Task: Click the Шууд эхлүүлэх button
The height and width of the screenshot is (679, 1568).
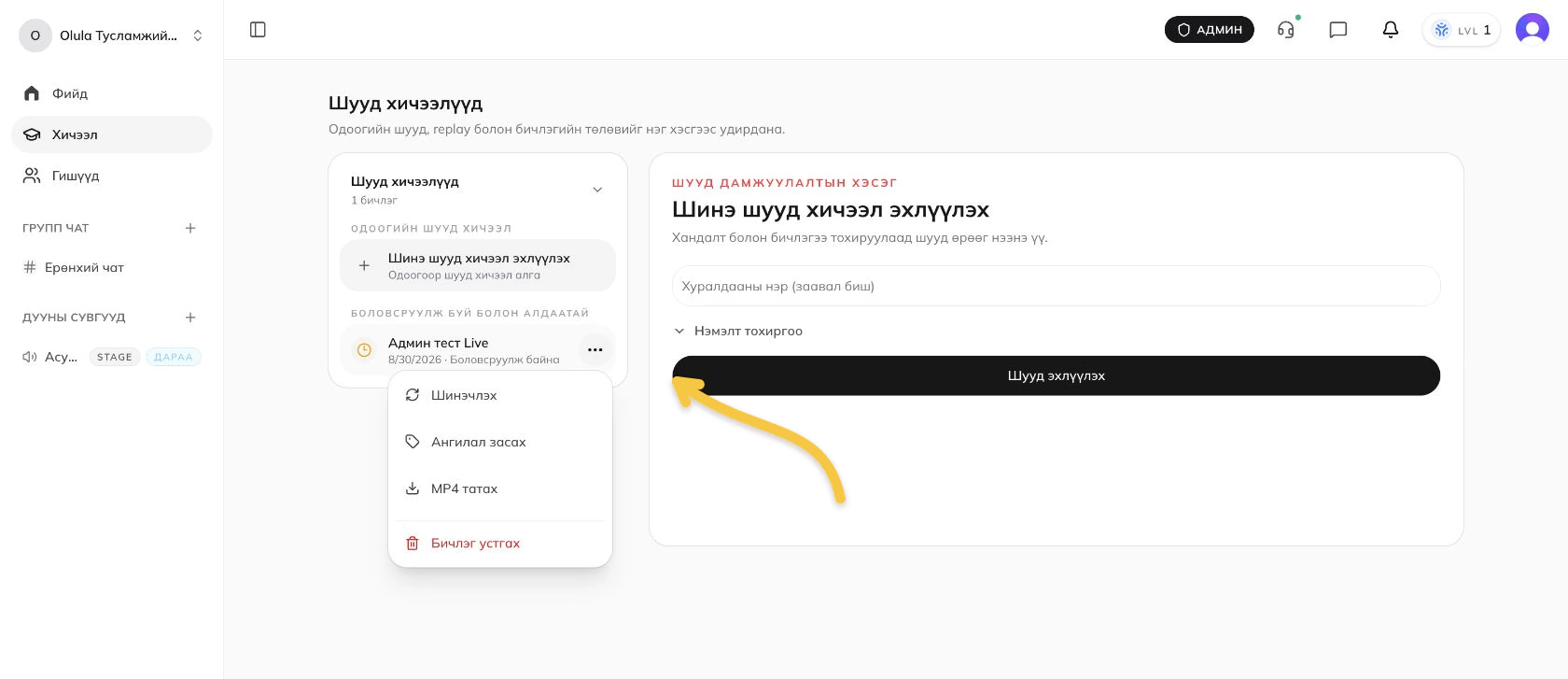Action: (x=1057, y=375)
